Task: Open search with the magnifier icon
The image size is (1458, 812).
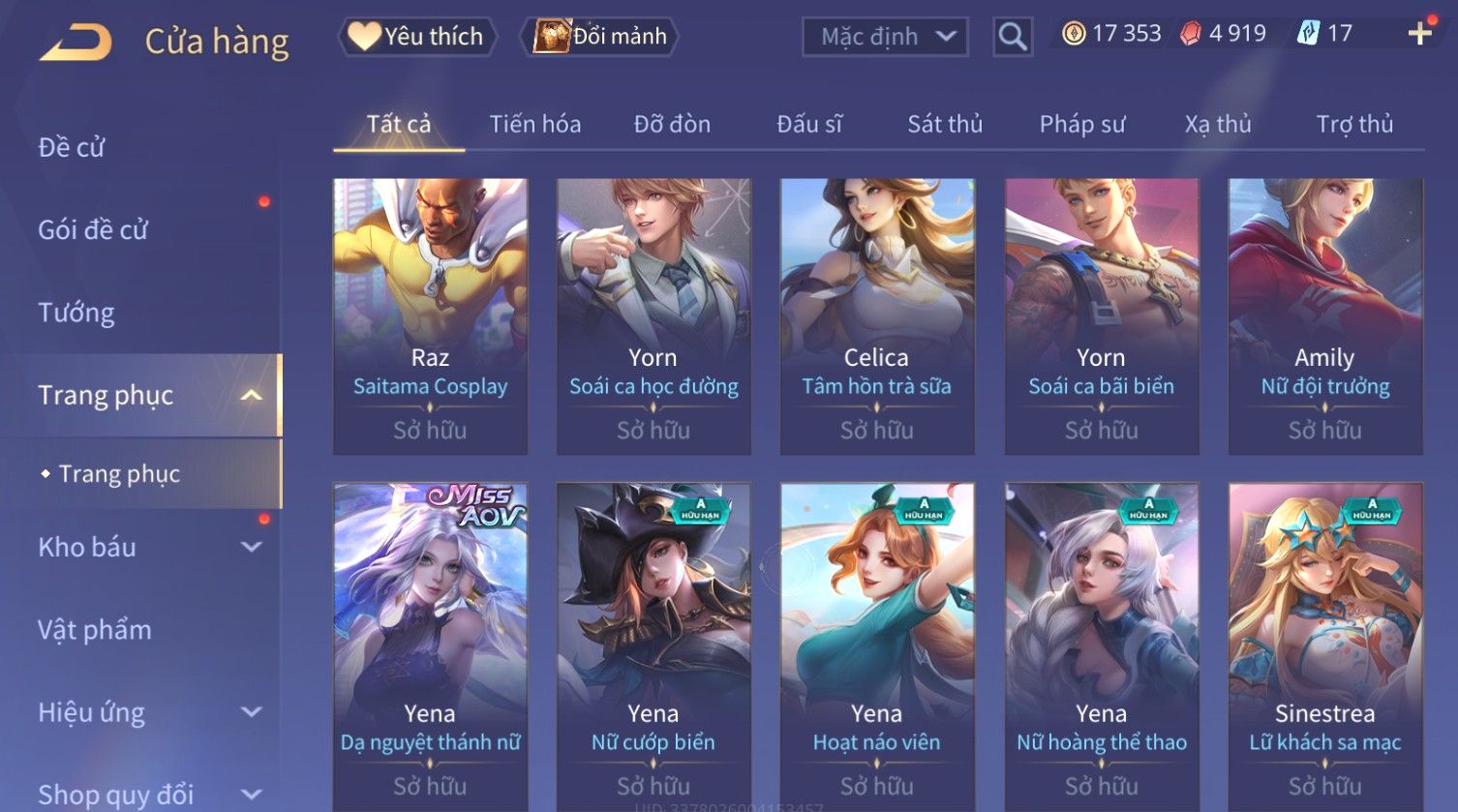Action: [x=1013, y=37]
